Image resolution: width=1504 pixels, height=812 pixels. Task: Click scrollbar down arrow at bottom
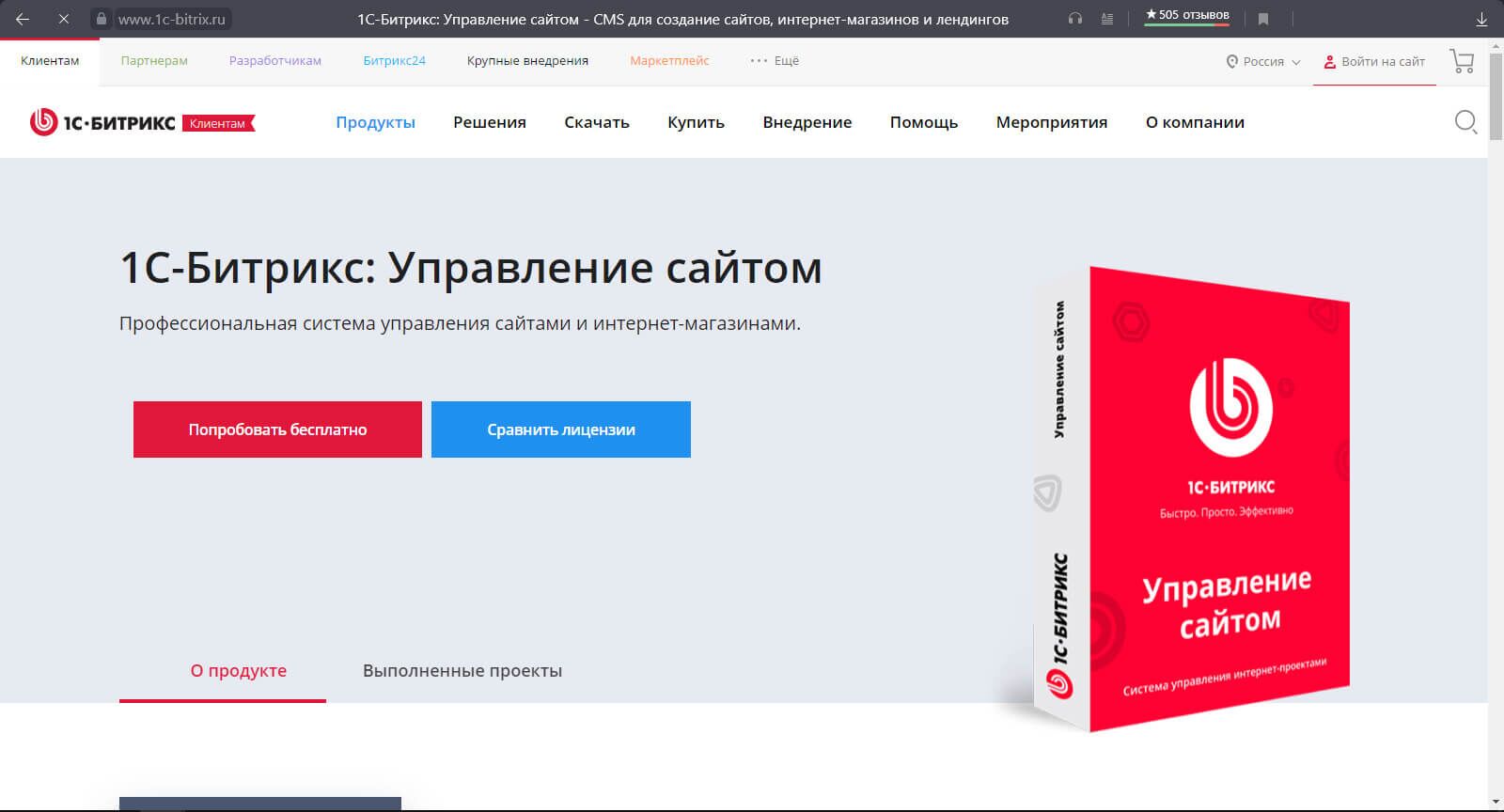coord(1496,803)
